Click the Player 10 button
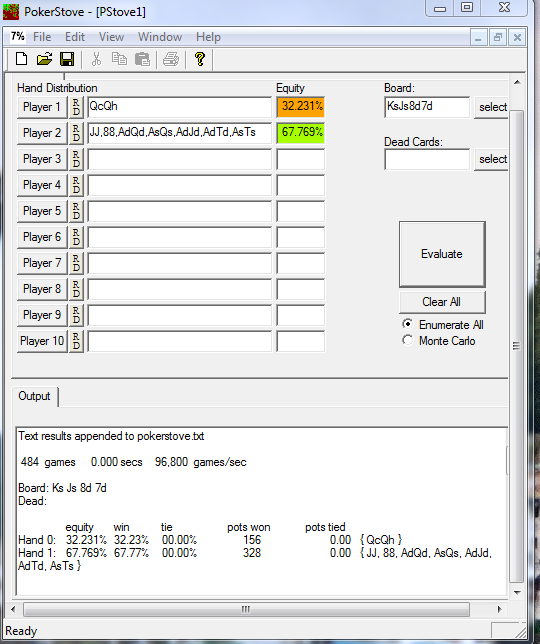 (x=42, y=341)
